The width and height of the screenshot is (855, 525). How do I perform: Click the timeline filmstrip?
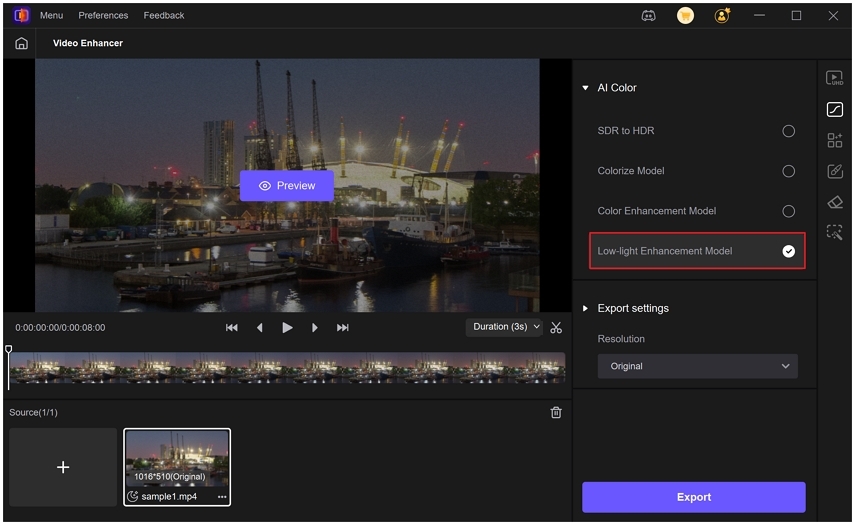287,367
